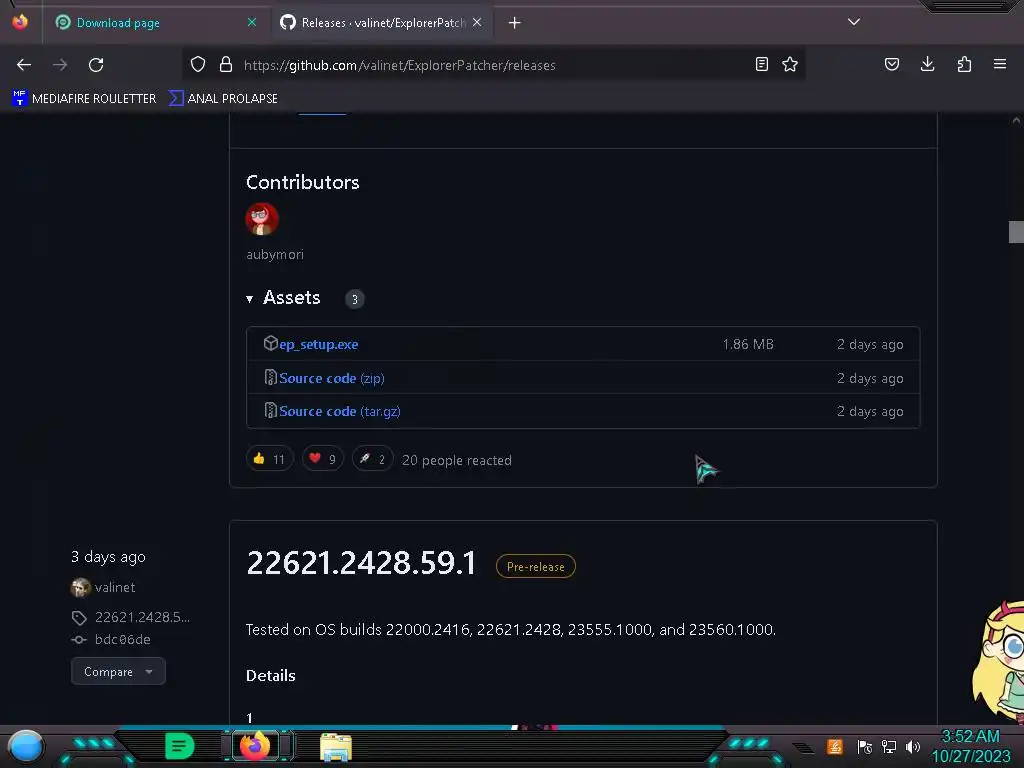Close the Download page tab
Screen dimensions: 1024x768
[x=252, y=23]
